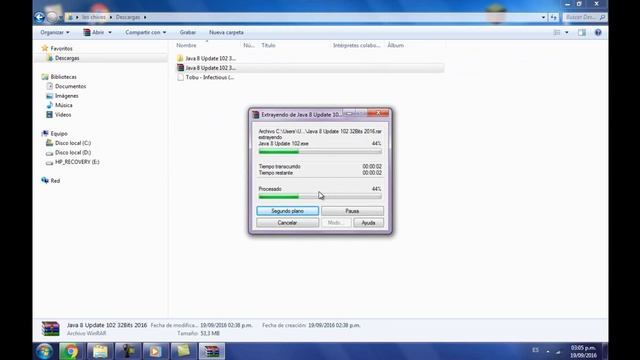
Task: Select Equipo in the navigation pane
Action: point(59,133)
